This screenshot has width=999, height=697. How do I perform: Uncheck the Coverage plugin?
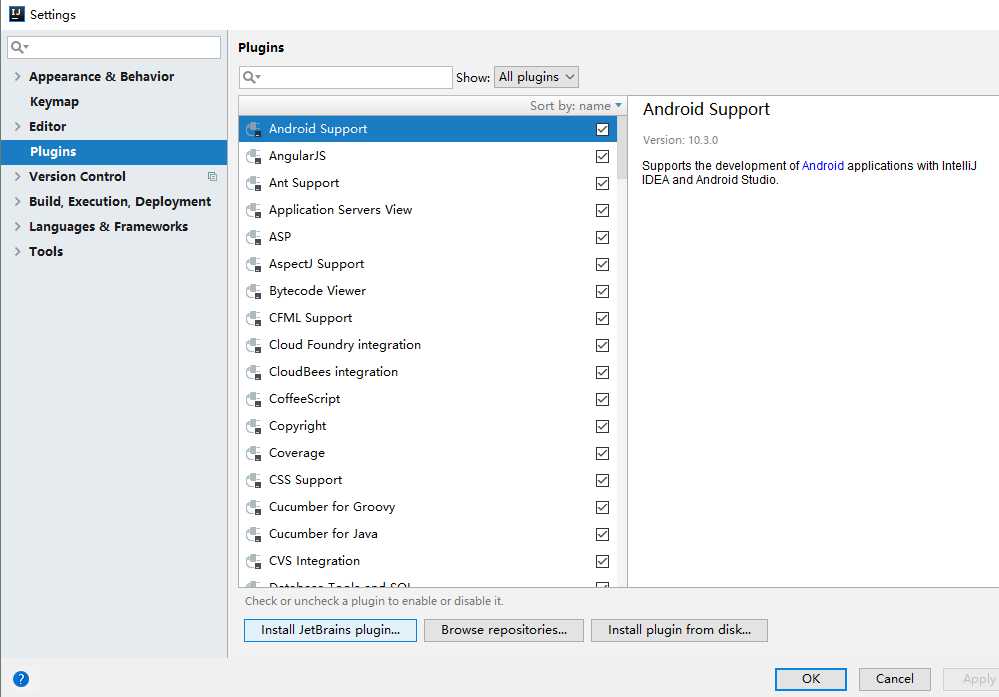[x=602, y=453]
